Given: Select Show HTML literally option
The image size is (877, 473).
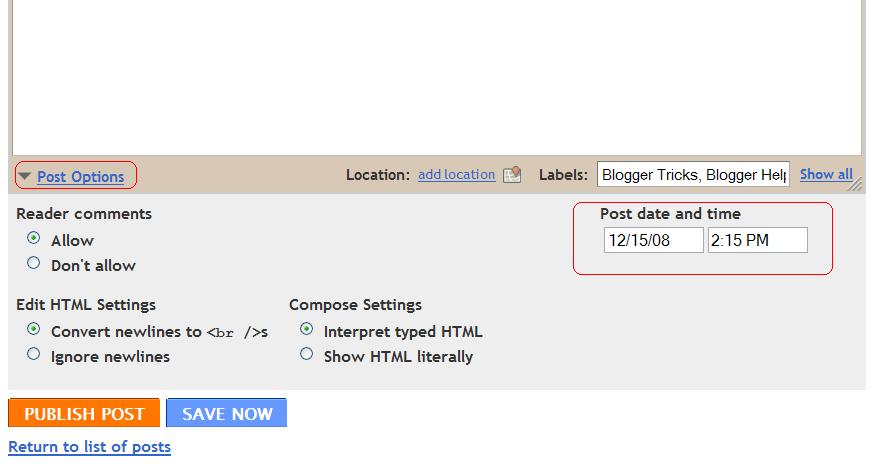Looking at the screenshot, I should click(x=307, y=354).
